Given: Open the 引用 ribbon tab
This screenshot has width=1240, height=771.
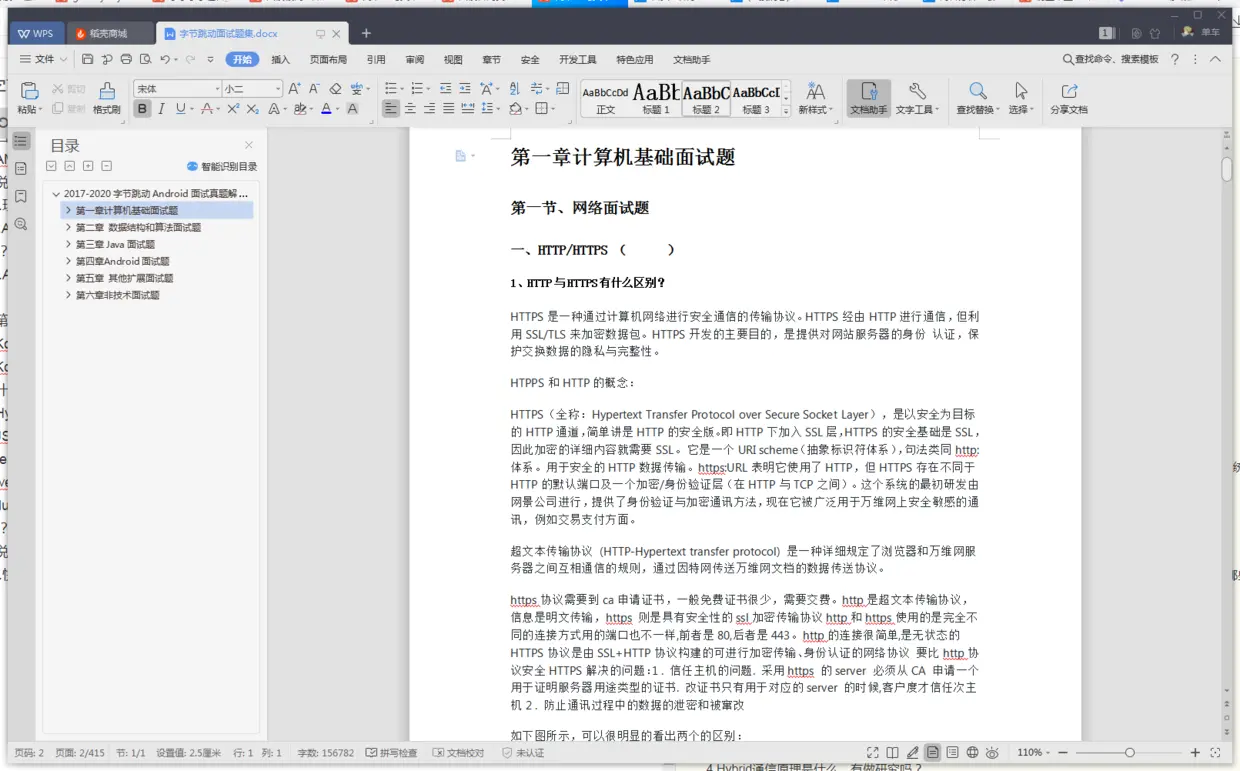Looking at the screenshot, I should coord(376,60).
